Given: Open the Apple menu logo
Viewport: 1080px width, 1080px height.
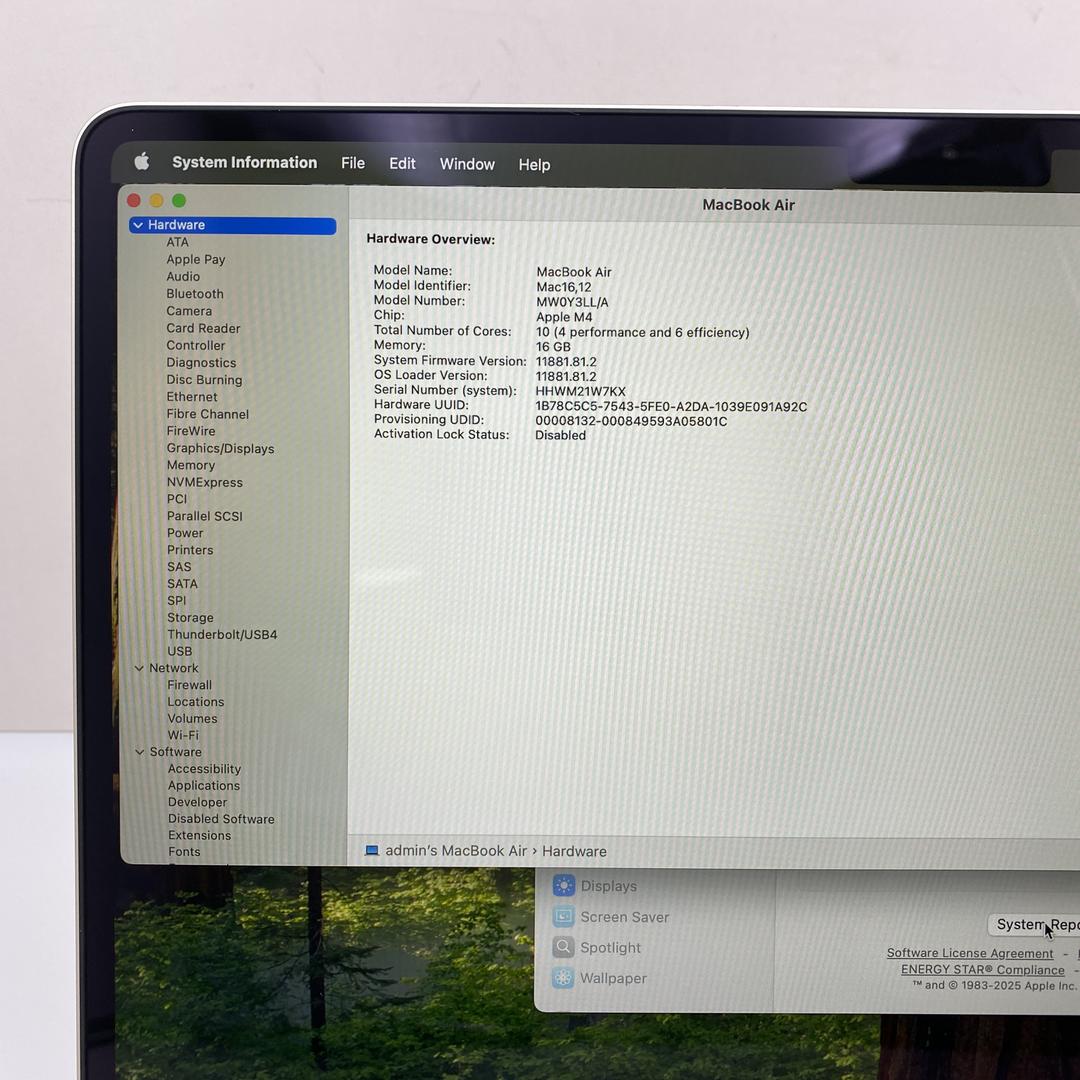Looking at the screenshot, I should point(142,162).
